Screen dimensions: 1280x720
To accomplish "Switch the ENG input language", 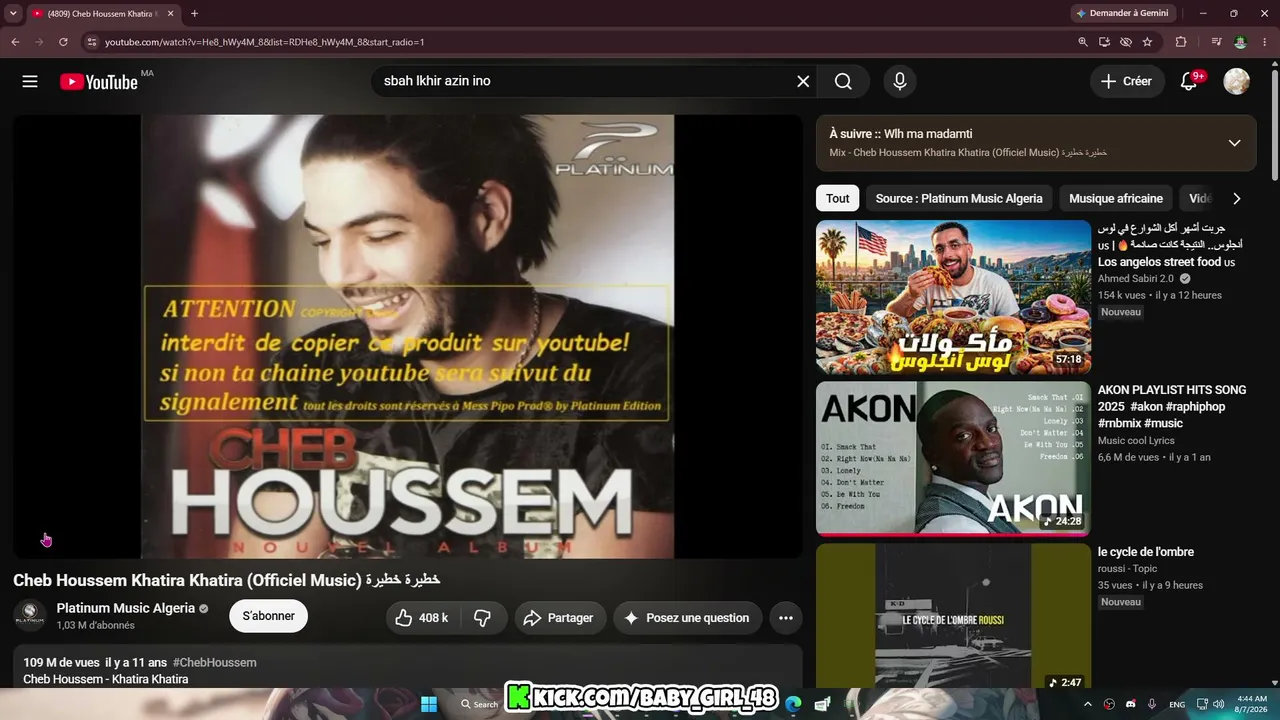I will click(x=1177, y=704).
